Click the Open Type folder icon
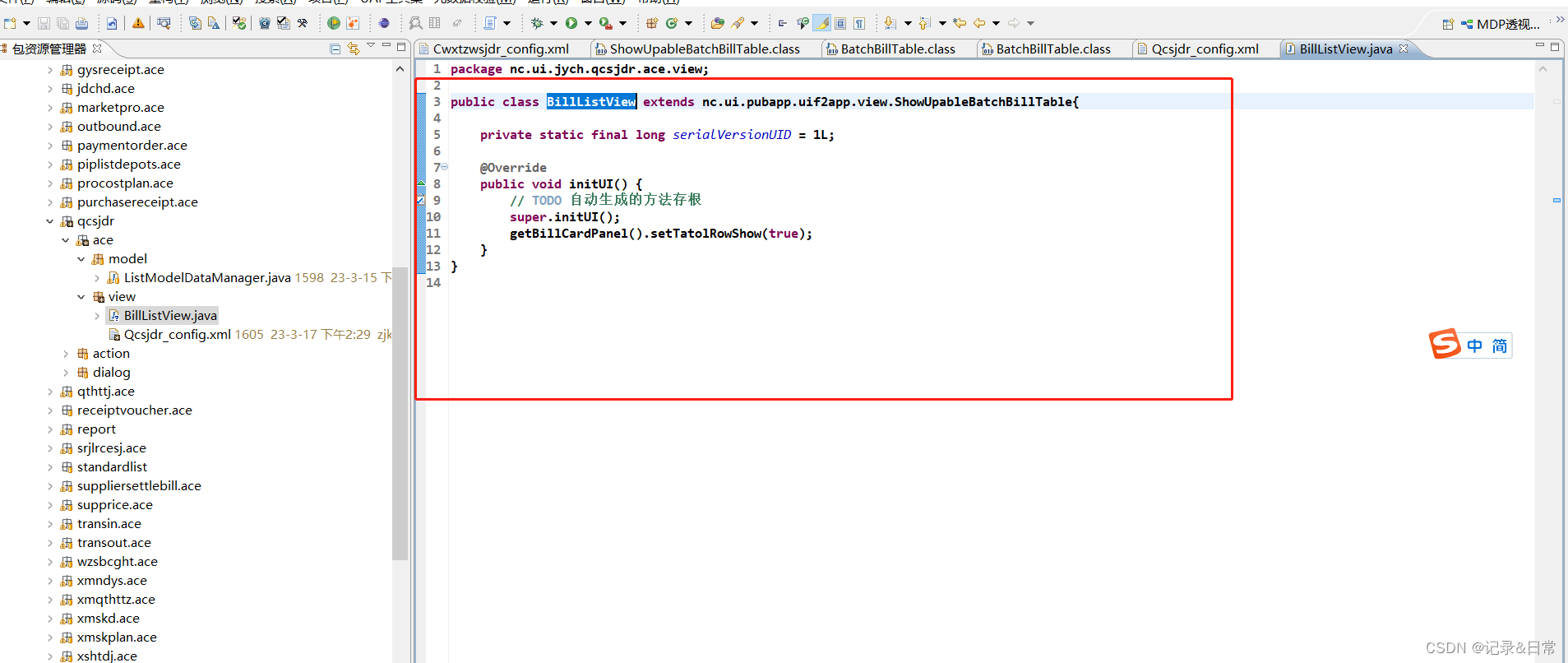The image size is (1568, 663). coord(718,23)
